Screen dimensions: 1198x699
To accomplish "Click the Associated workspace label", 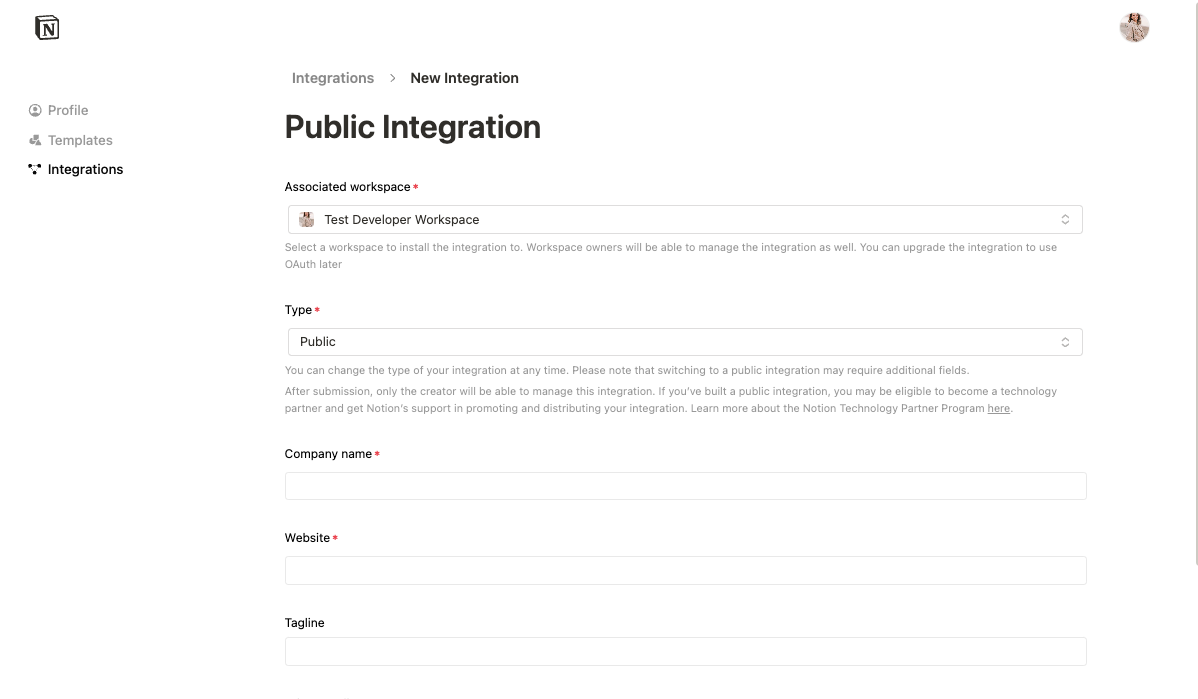I will (348, 187).
